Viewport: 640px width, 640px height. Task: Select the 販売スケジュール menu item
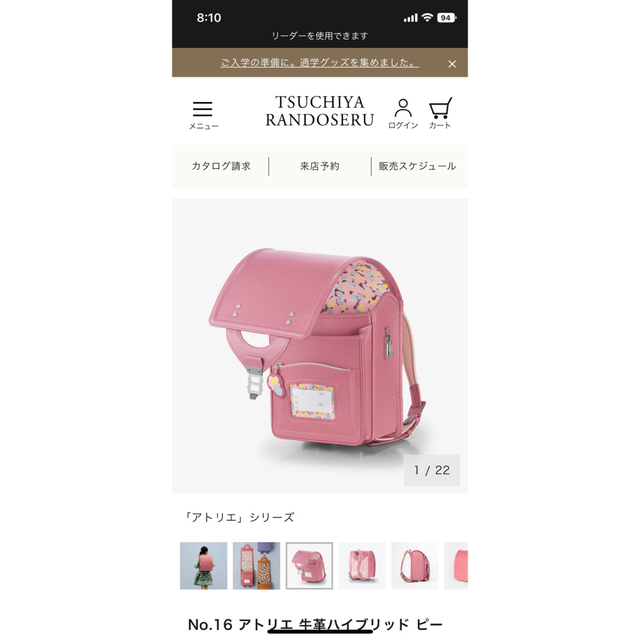point(417,166)
